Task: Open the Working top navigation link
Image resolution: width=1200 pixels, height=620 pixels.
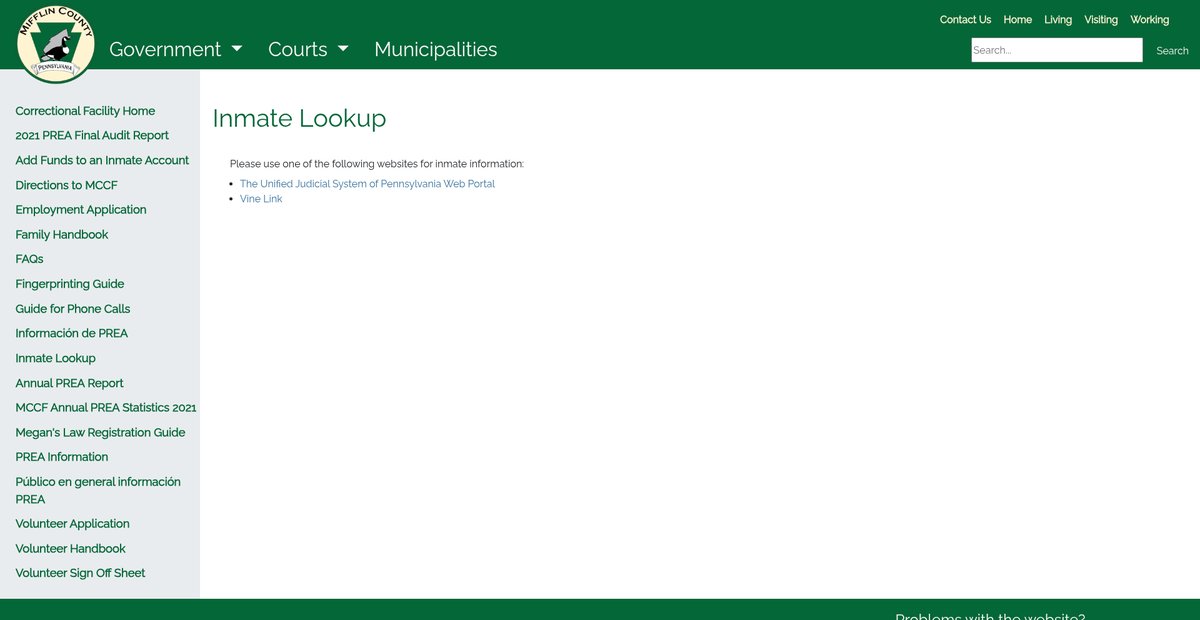Action: pos(1149,20)
